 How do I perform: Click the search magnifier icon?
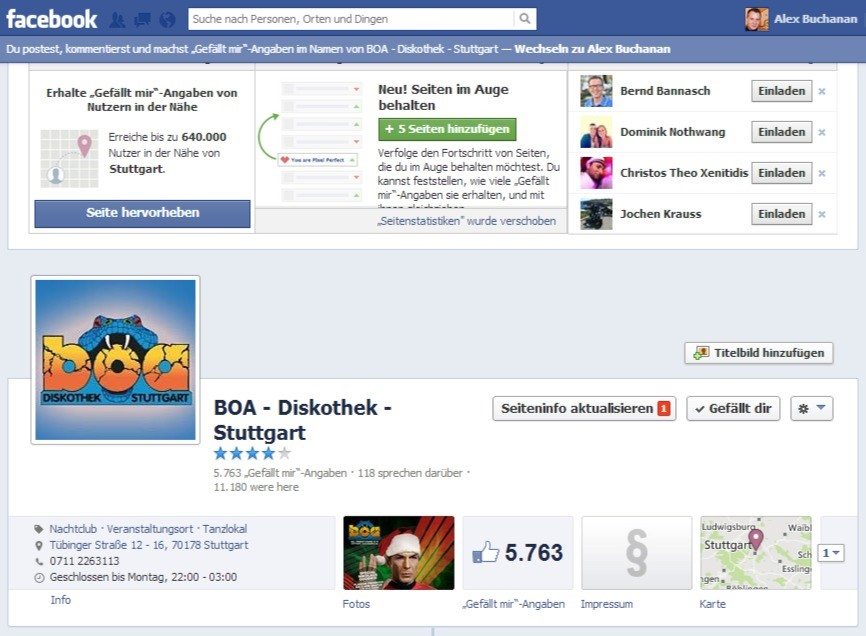[525, 18]
